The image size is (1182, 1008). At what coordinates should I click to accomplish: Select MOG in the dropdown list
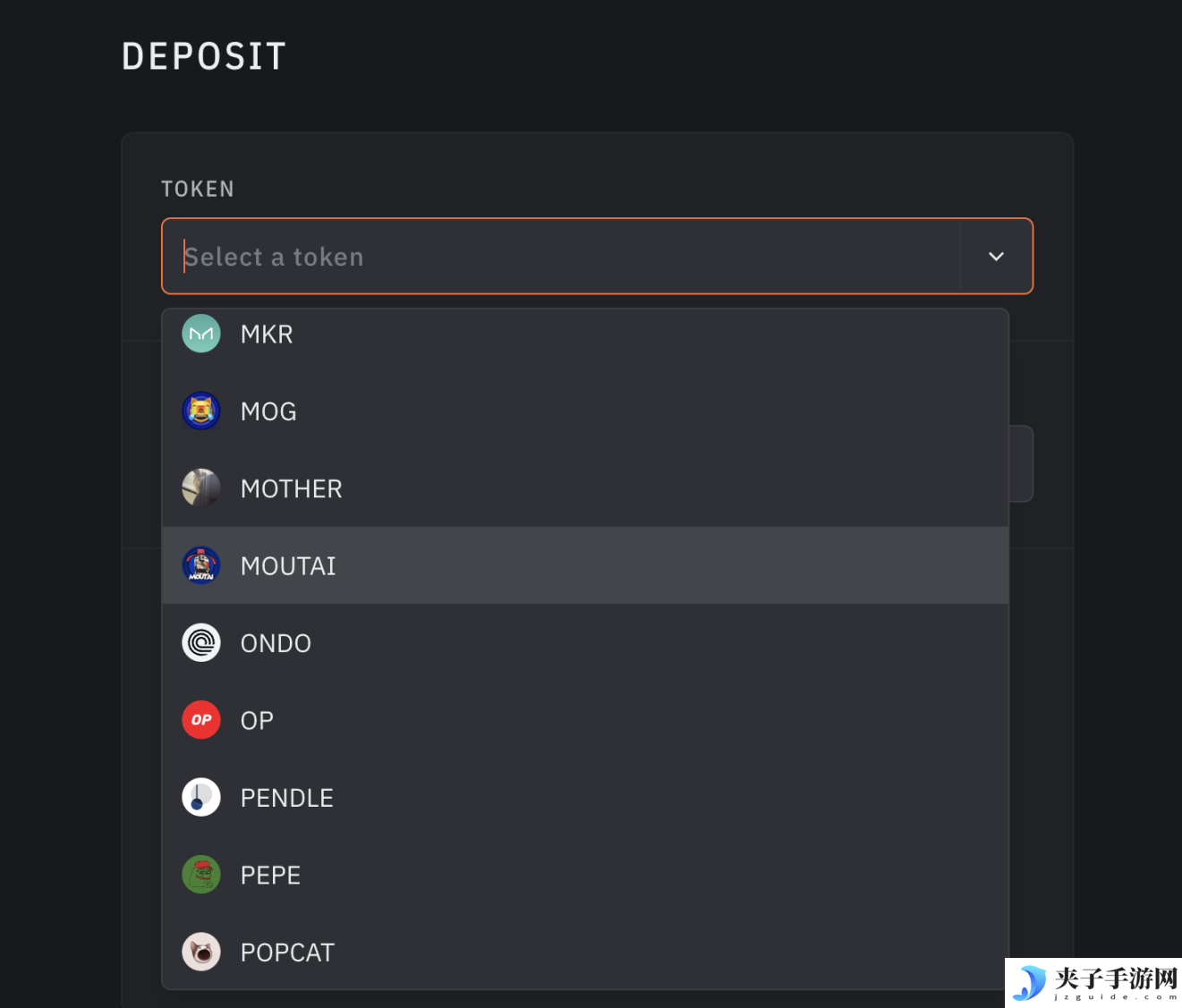coord(585,411)
